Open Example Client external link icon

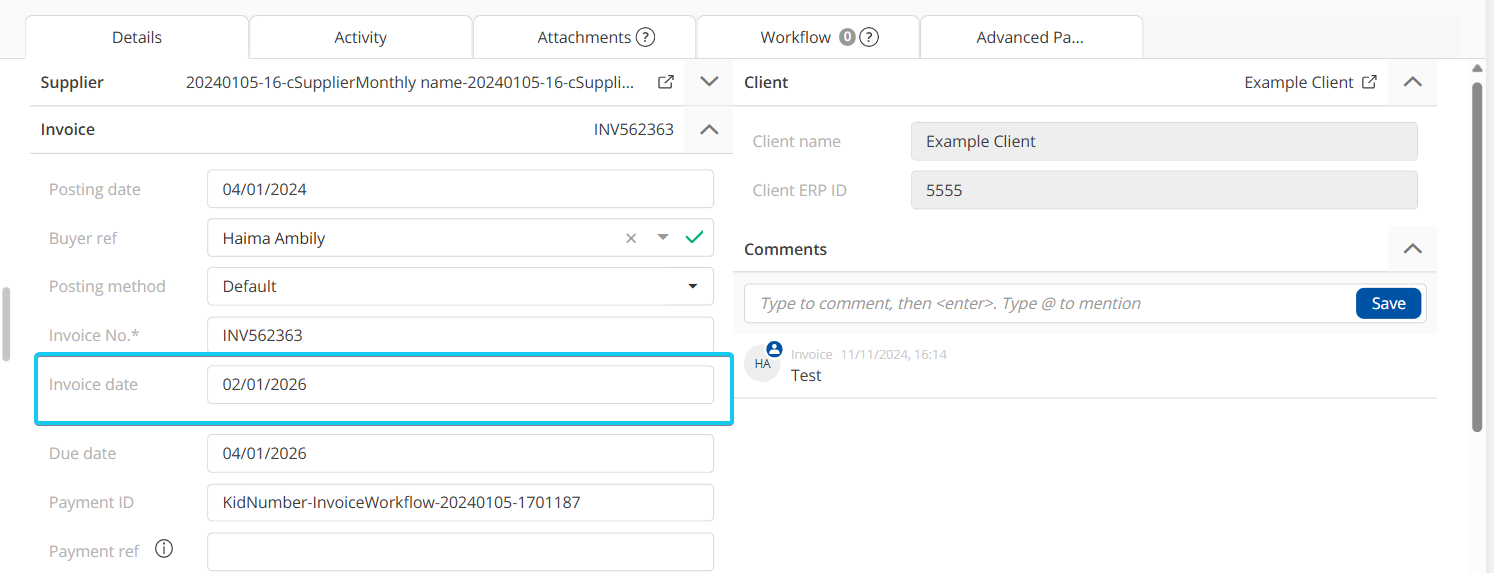coord(1370,82)
